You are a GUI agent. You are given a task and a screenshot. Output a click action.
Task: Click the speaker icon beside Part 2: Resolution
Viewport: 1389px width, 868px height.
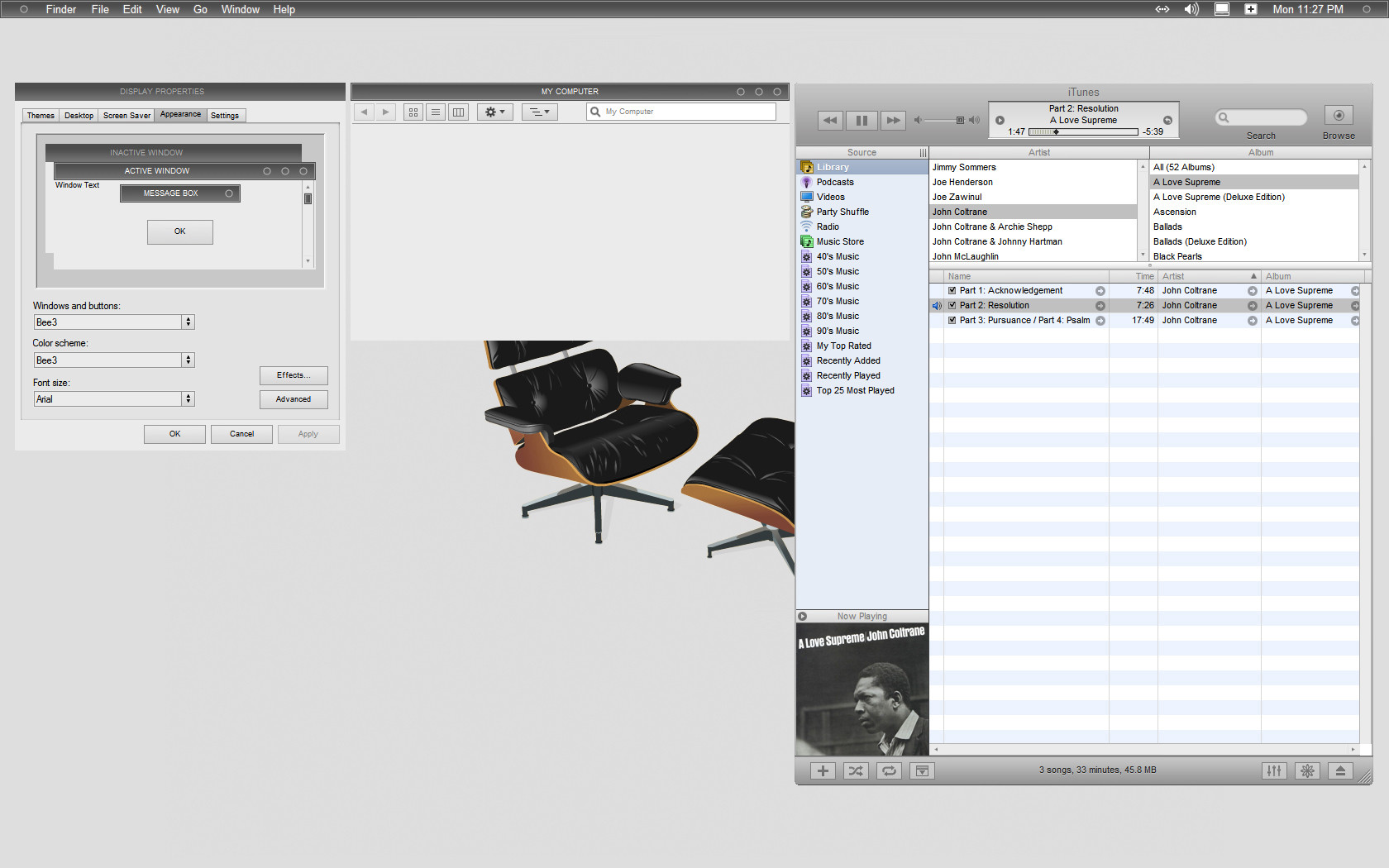[937, 306]
